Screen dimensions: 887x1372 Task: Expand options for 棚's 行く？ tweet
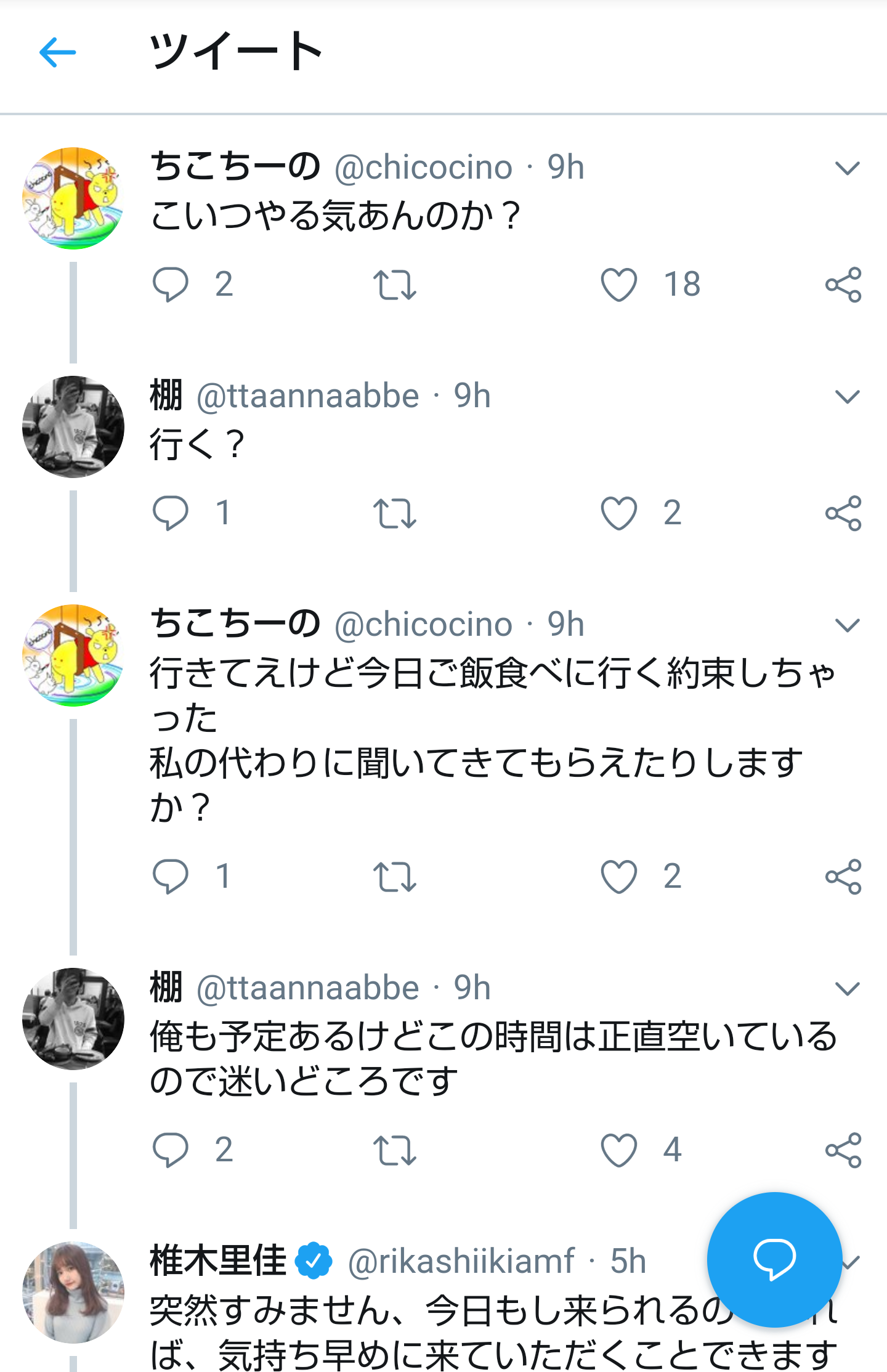pos(847,397)
